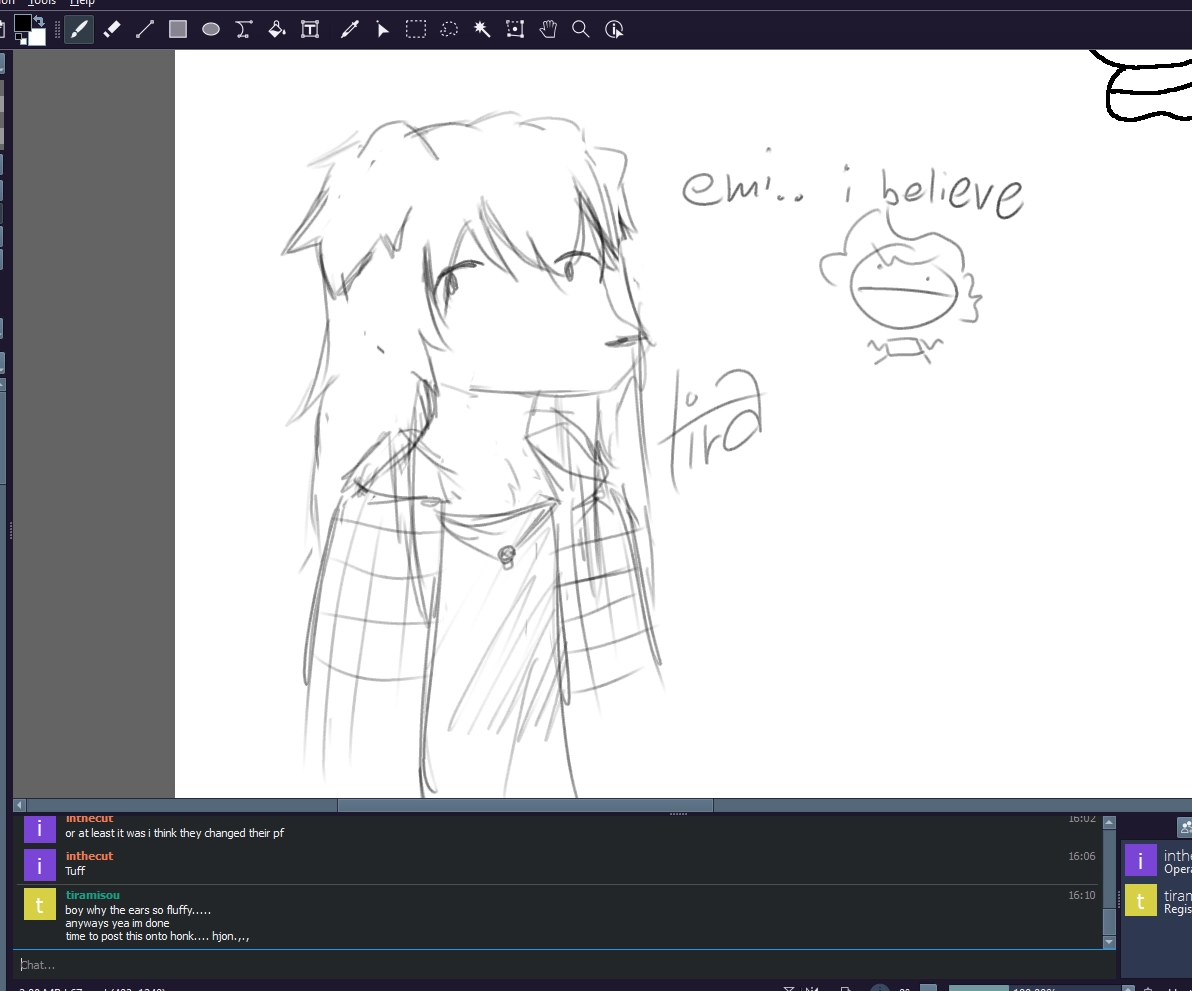Click the message 'anyways yea im done'

(x=117, y=923)
